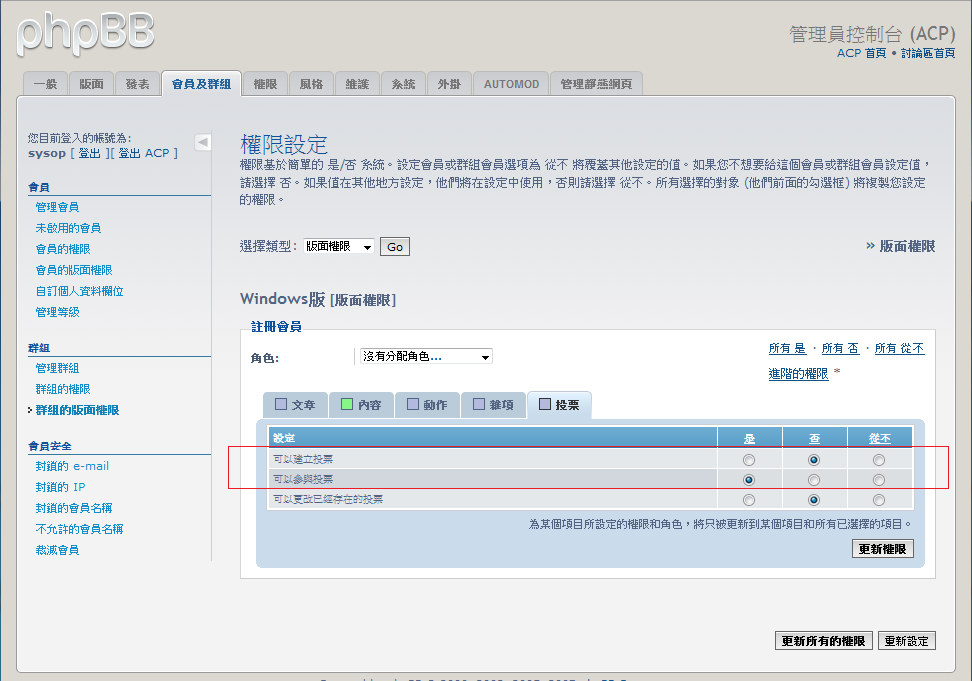This screenshot has height=681, width=972.
Task: Expand 進階的權限 advanced permissions
Action: tap(798, 373)
